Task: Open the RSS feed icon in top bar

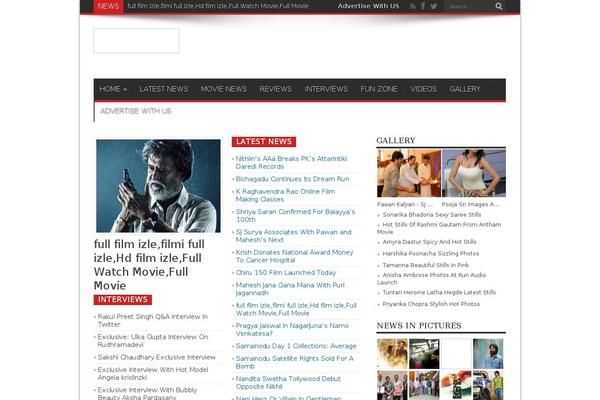Action: pos(412,6)
